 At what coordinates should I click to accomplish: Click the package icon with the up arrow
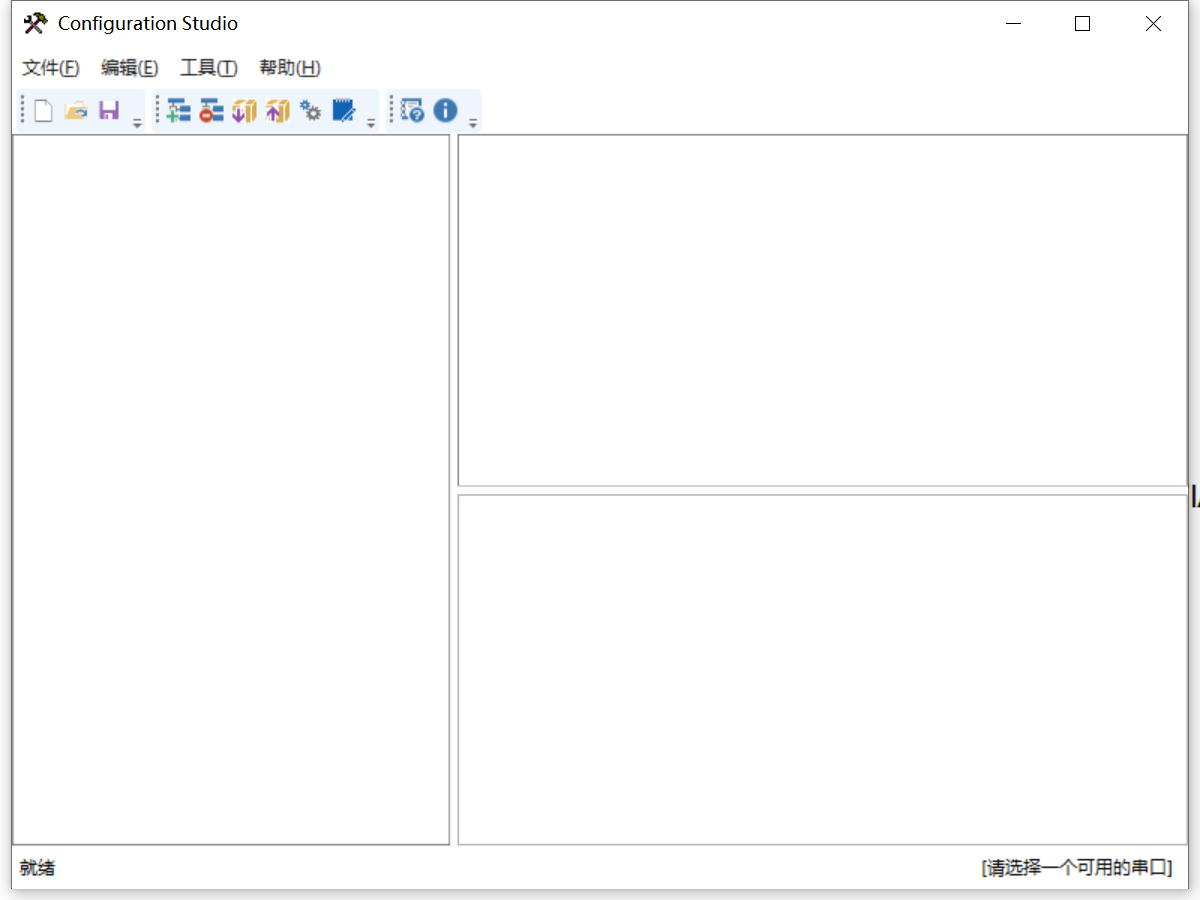pos(277,111)
